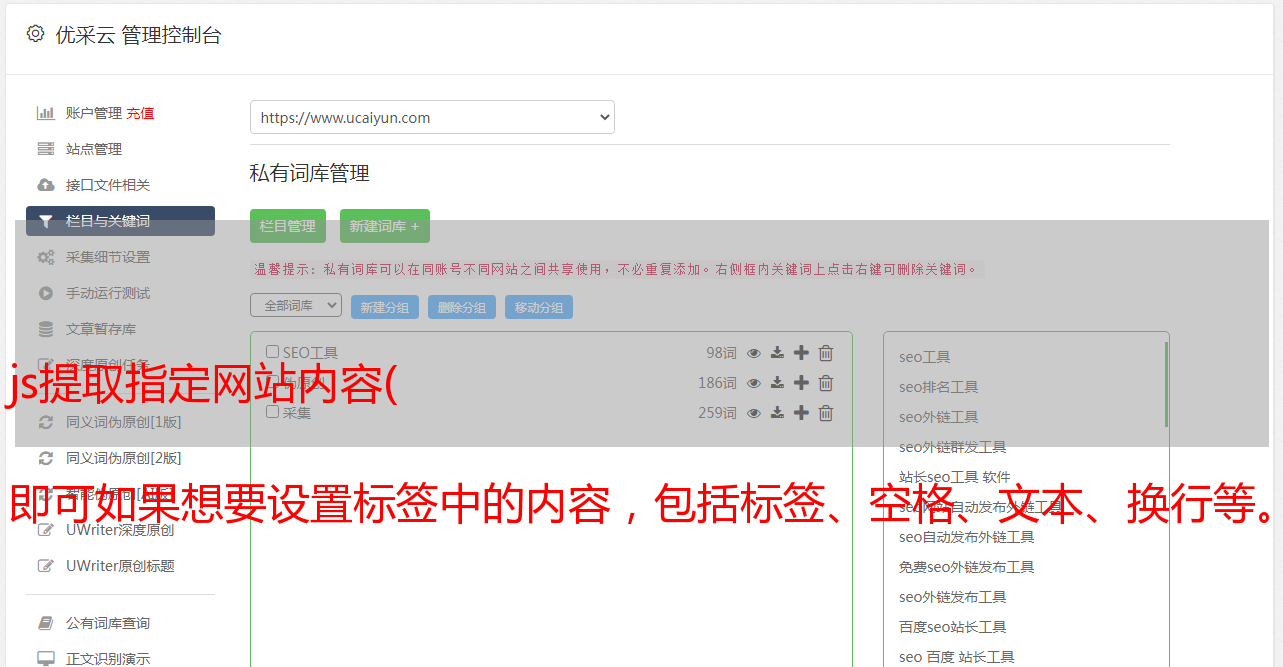Select keyword 'seo 百度 站长工具'
This screenshot has height=667, width=1283.
tap(957, 657)
